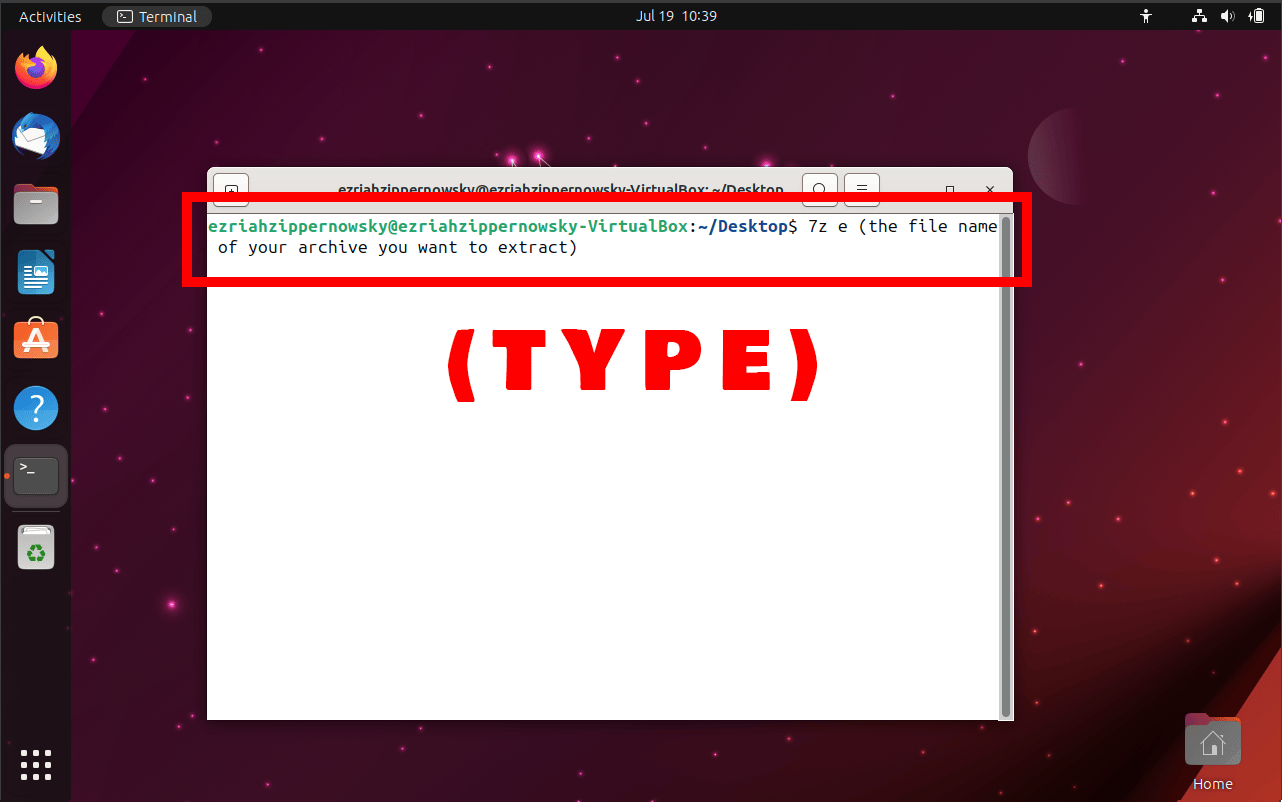Viewport: 1282px width, 802px height.
Task: Click the volume indicator to adjust sound
Action: (1228, 15)
